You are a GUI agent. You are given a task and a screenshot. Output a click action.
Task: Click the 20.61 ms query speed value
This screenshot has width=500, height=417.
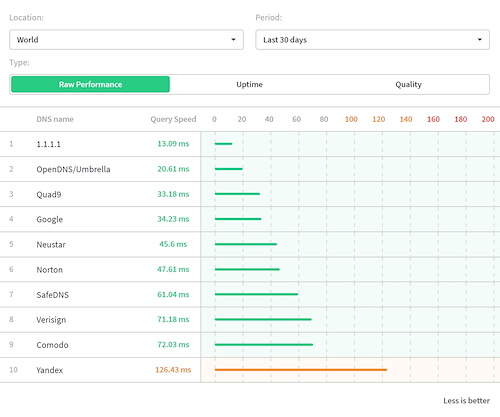coord(173,169)
